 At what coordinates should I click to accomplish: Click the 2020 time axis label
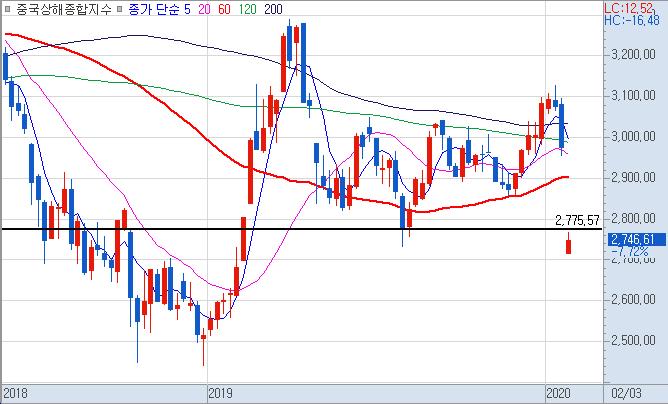tap(559, 393)
